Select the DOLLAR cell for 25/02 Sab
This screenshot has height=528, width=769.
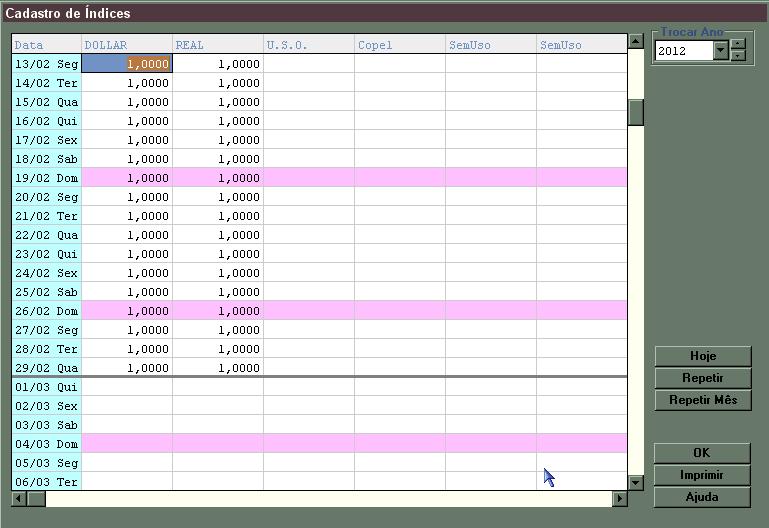(x=127, y=292)
